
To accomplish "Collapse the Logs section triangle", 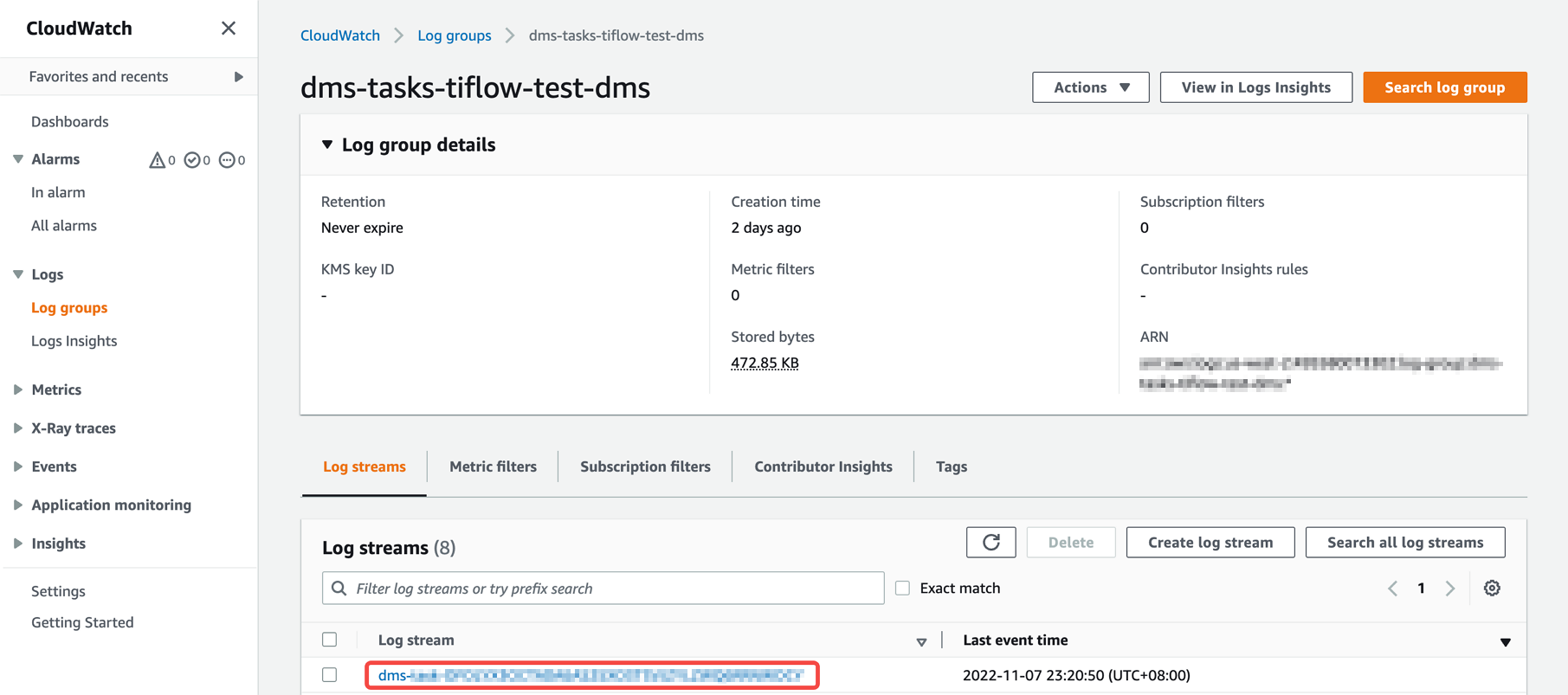I will pos(18,274).
